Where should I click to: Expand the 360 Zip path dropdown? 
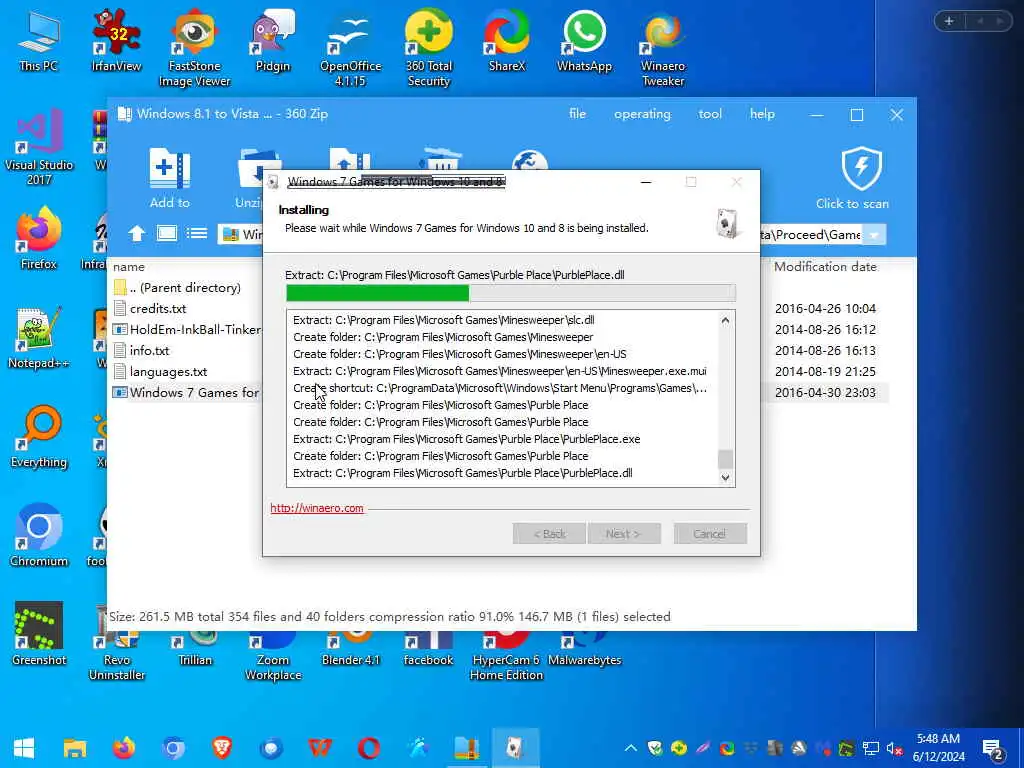874,234
